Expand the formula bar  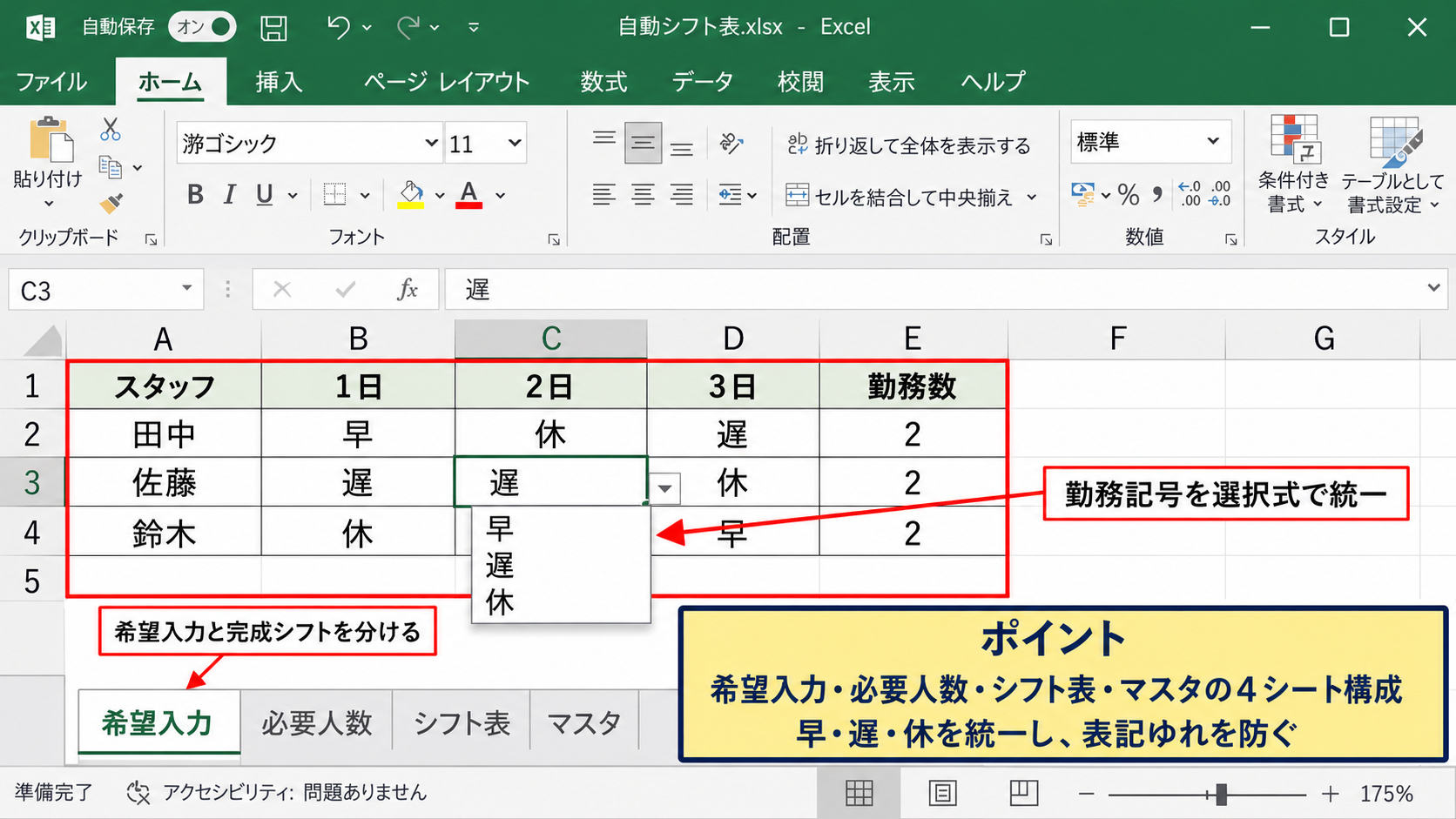tap(1433, 288)
